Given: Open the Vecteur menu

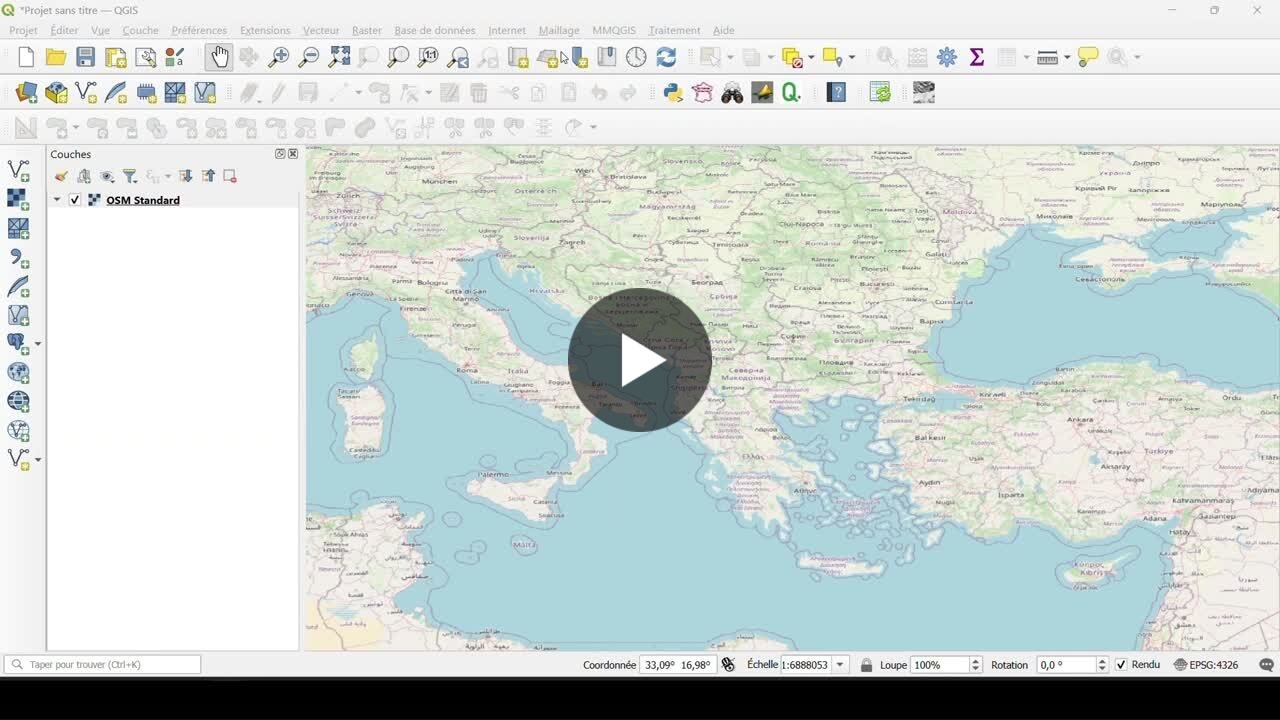Looking at the screenshot, I should (321, 30).
